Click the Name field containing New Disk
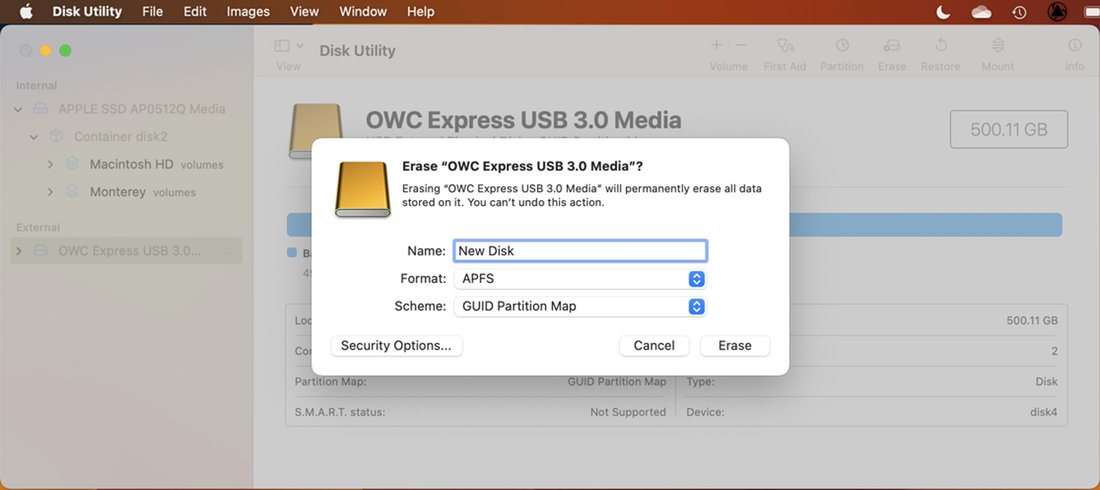Viewport: 1100px width, 490px height. pos(580,251)
